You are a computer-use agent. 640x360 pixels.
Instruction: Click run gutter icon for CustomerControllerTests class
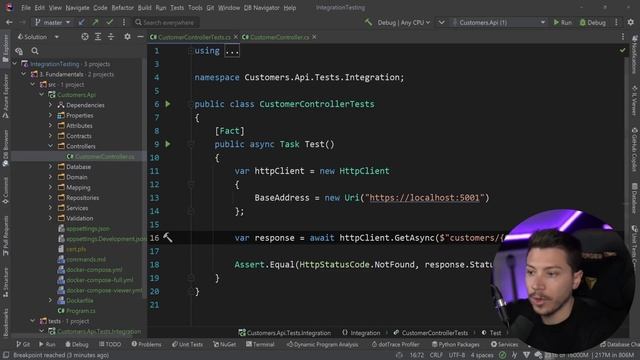(168, 104)
